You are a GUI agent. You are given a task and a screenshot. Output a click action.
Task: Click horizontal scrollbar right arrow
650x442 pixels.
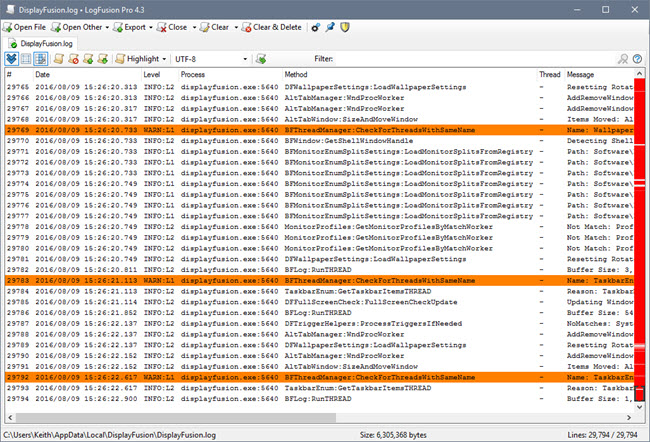click(x=629, y=418)
